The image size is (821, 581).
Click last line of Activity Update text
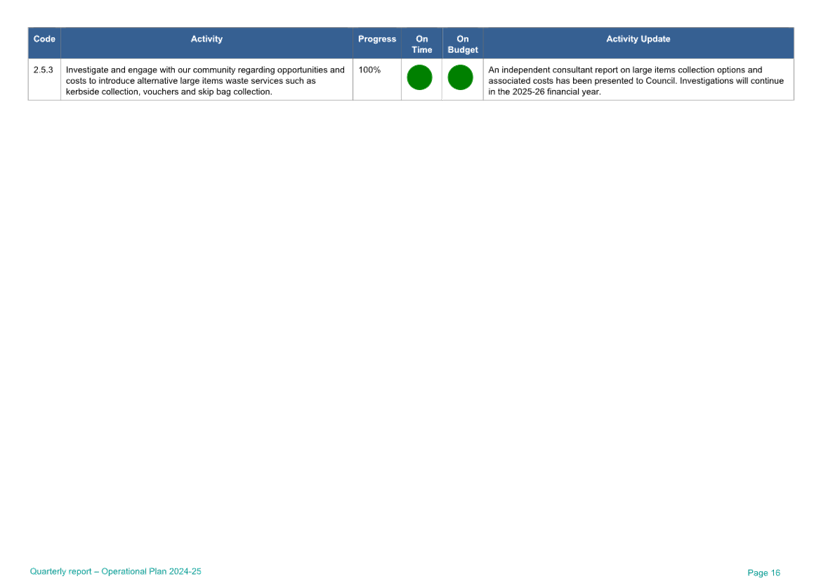pyautogui.click(x=544, y=91)
